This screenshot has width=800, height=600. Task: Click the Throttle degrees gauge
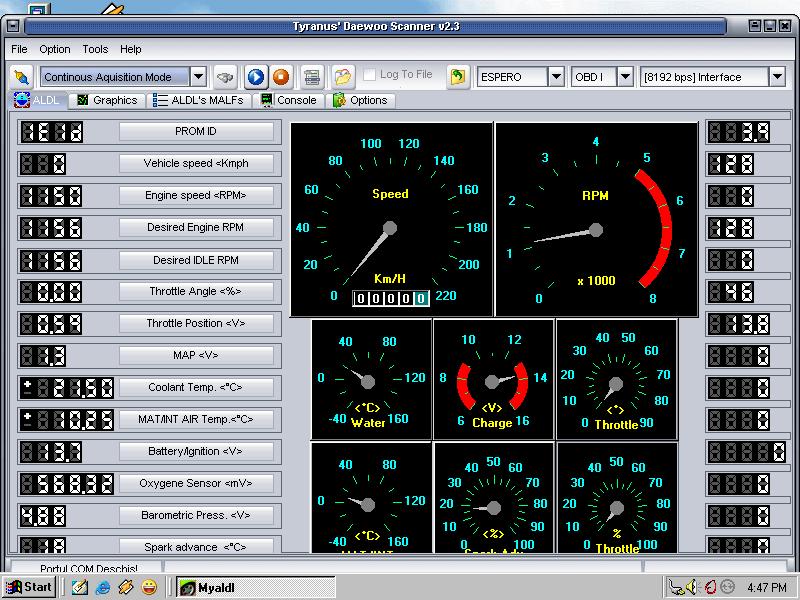[x=617, y=380]
